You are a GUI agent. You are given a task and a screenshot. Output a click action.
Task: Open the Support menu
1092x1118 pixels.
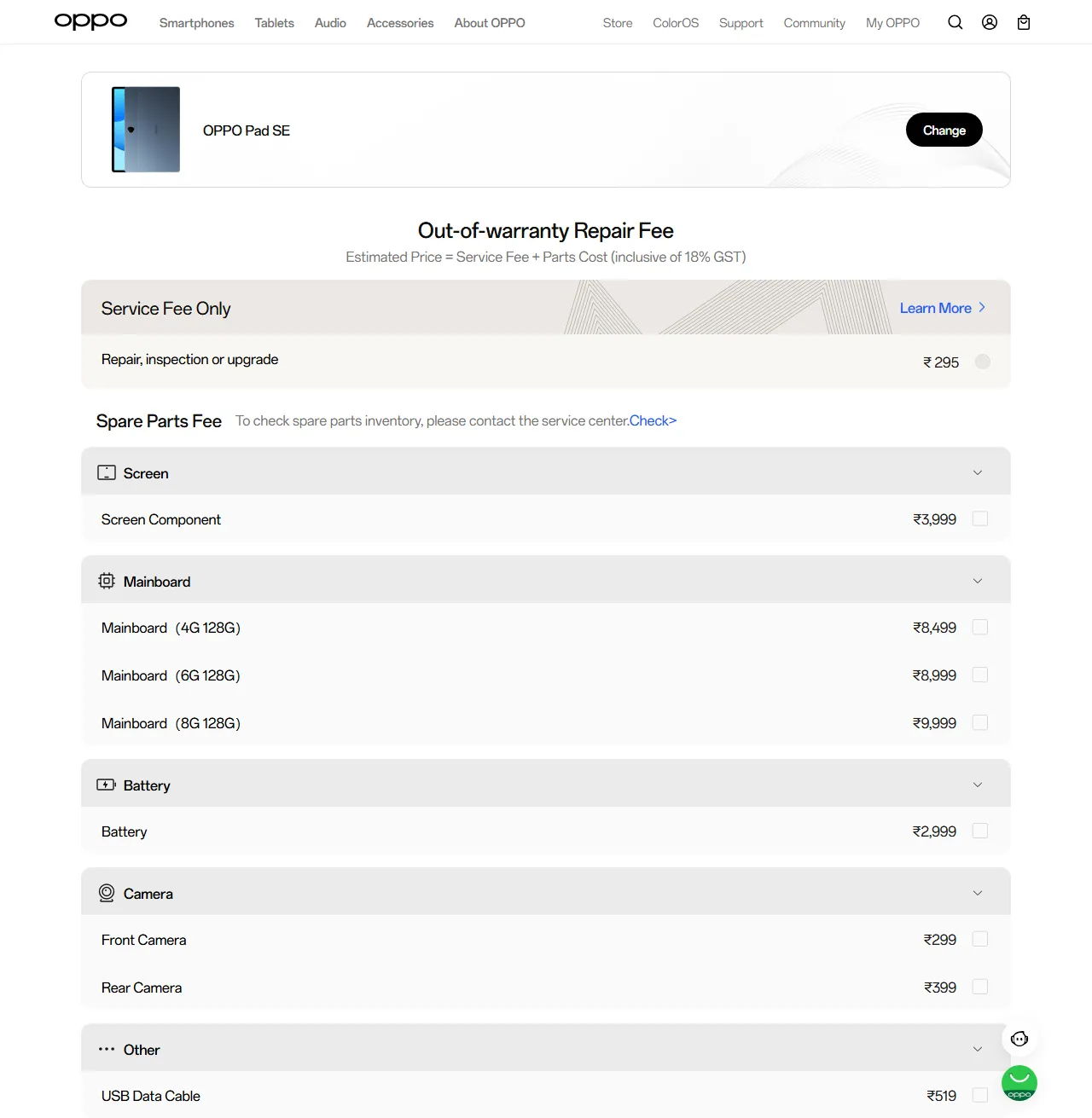[x=741, y=23]
